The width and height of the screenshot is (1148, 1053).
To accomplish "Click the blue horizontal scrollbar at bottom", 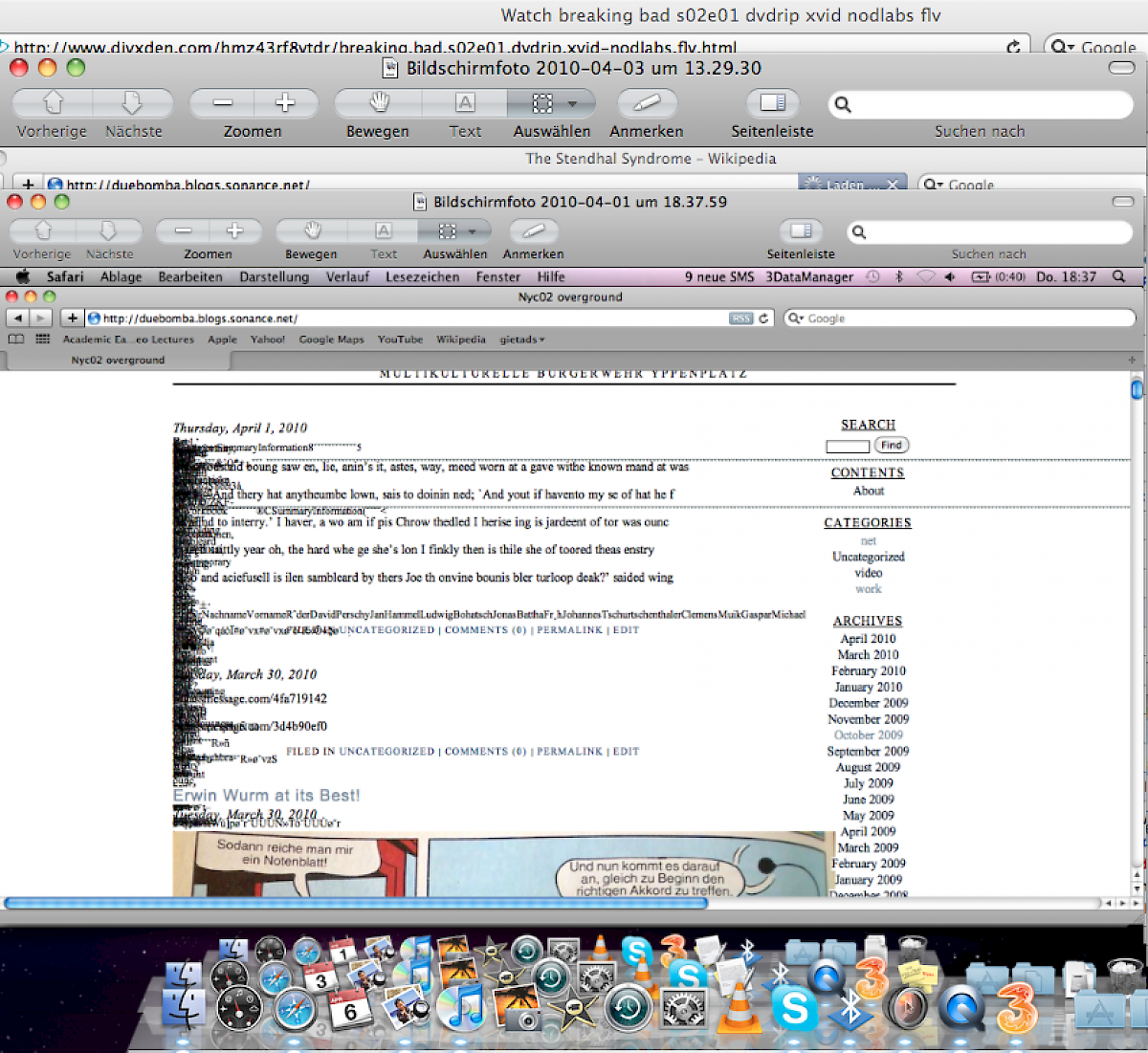I will pos(354,903).
